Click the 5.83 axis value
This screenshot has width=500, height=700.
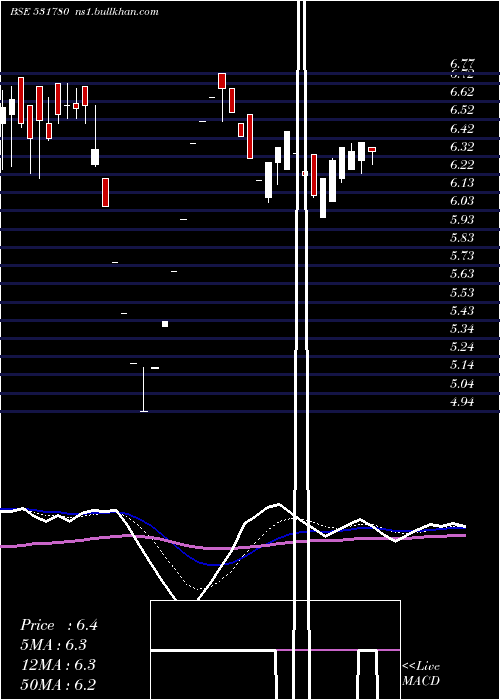pos(462,238)
